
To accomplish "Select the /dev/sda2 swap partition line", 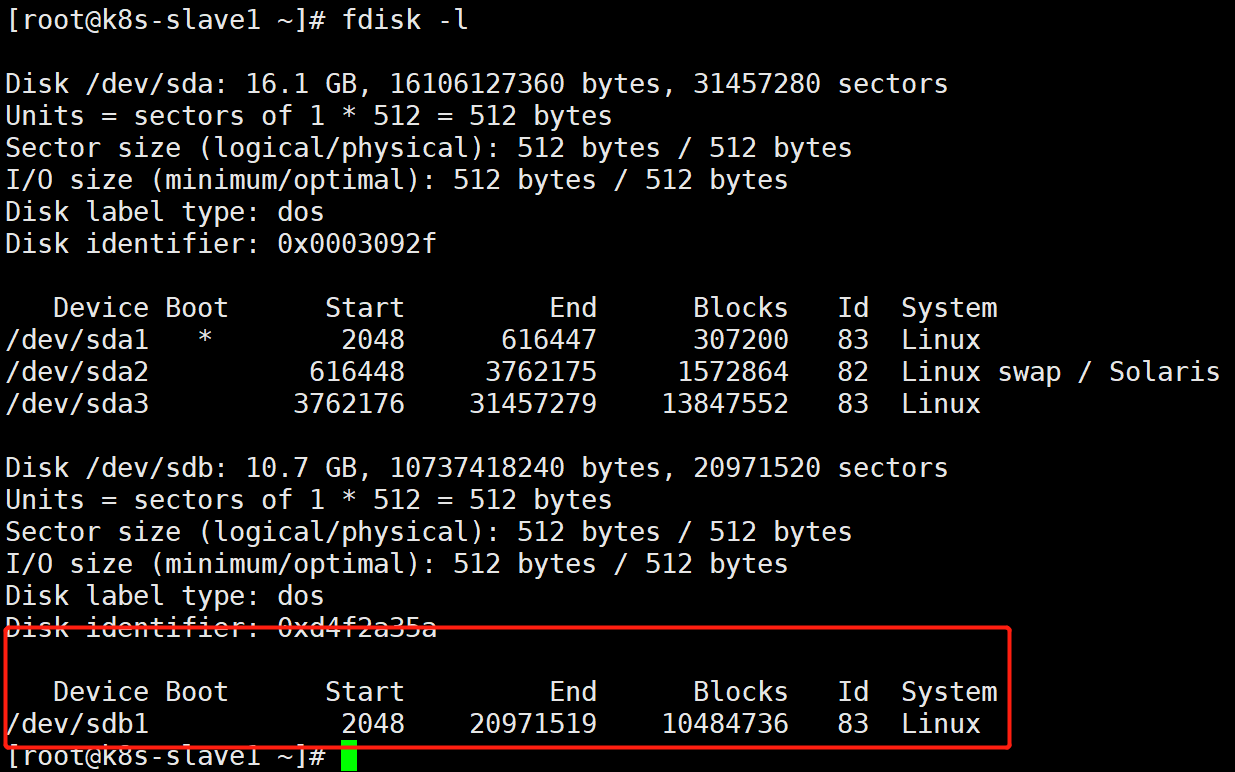I will point(77,371).
